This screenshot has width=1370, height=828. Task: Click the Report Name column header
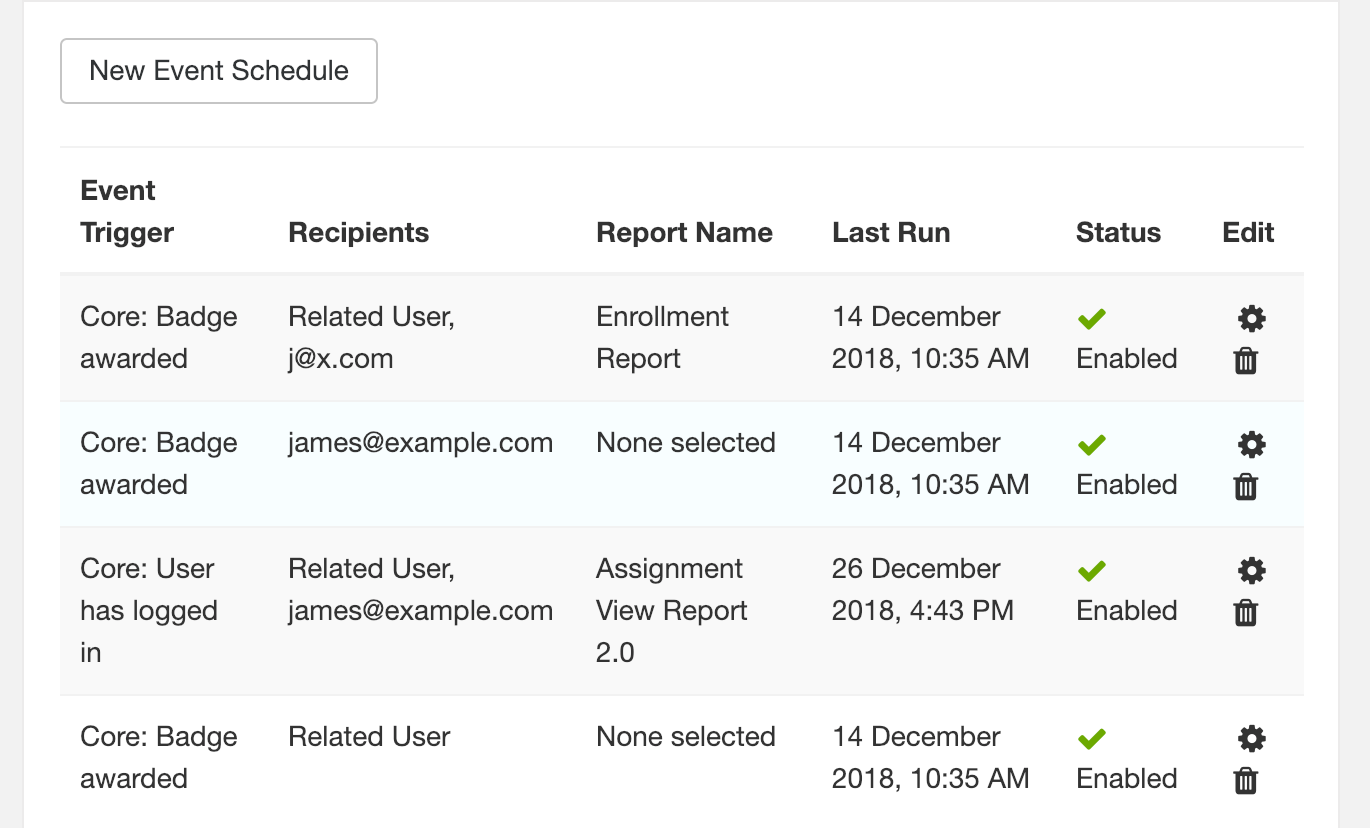pyautogui.click(x=684, y=233)
